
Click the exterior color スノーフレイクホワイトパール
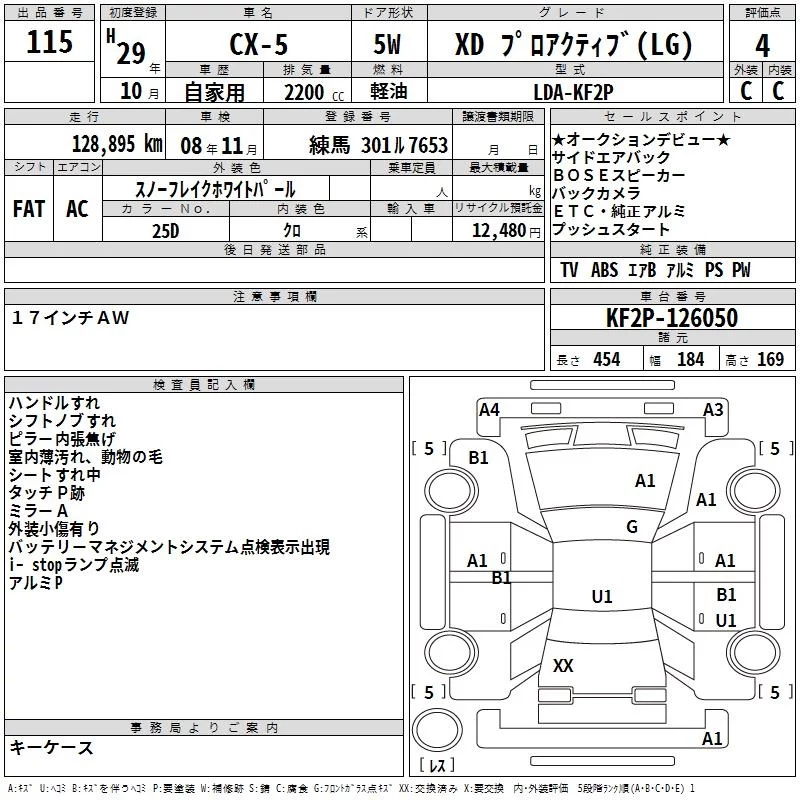coord(214,188)
